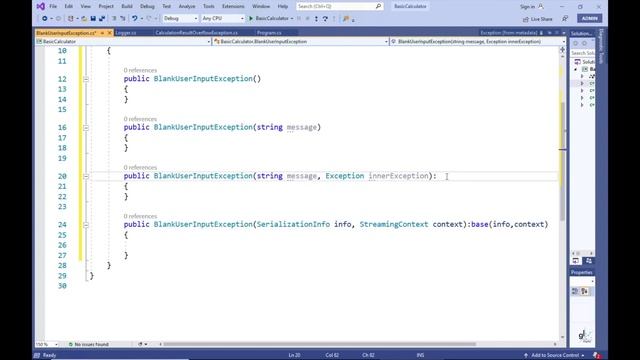Open the Debug configuration dropdown

tap(180, 18)
